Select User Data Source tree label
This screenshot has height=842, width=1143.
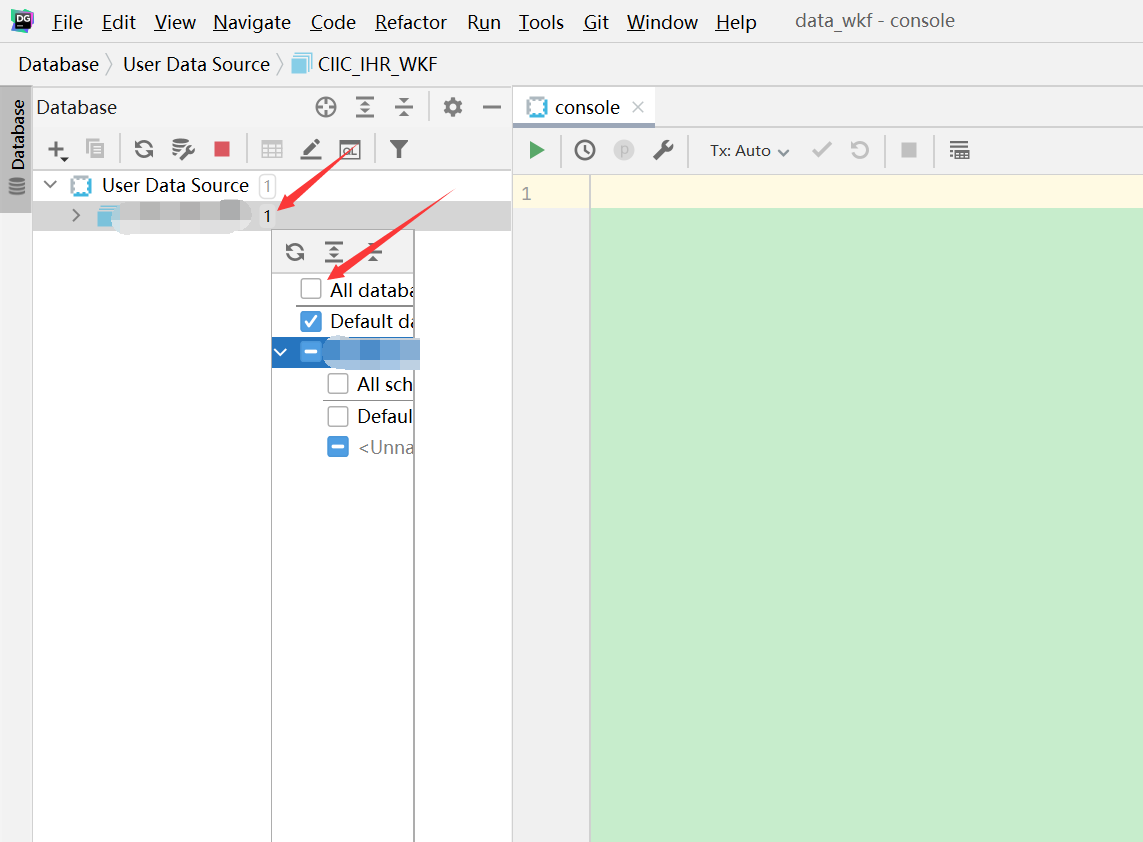(175, 185)
